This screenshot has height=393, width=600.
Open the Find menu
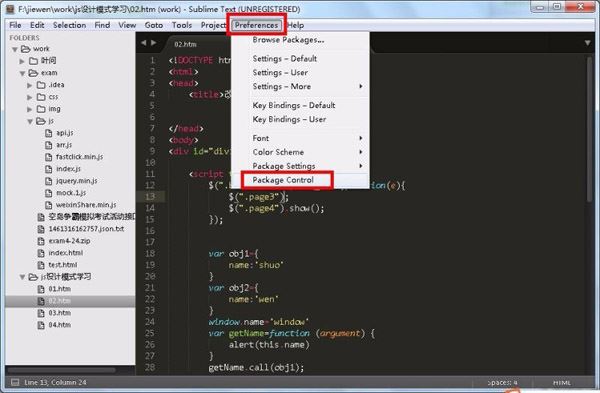coord(102,25)
